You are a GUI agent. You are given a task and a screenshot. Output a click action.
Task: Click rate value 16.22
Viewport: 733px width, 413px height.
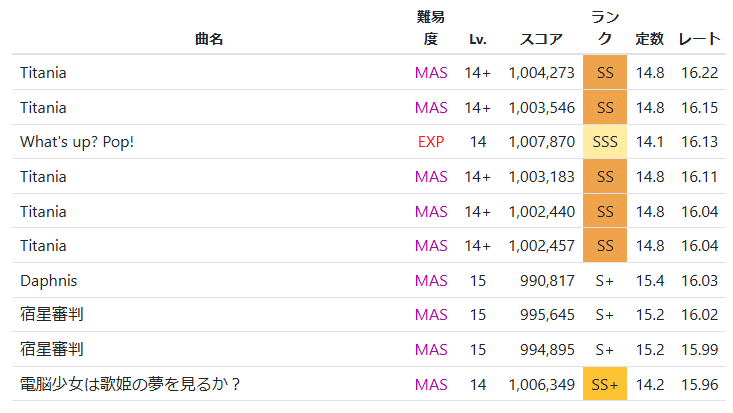pyautogui.click(x=699, y=72)
